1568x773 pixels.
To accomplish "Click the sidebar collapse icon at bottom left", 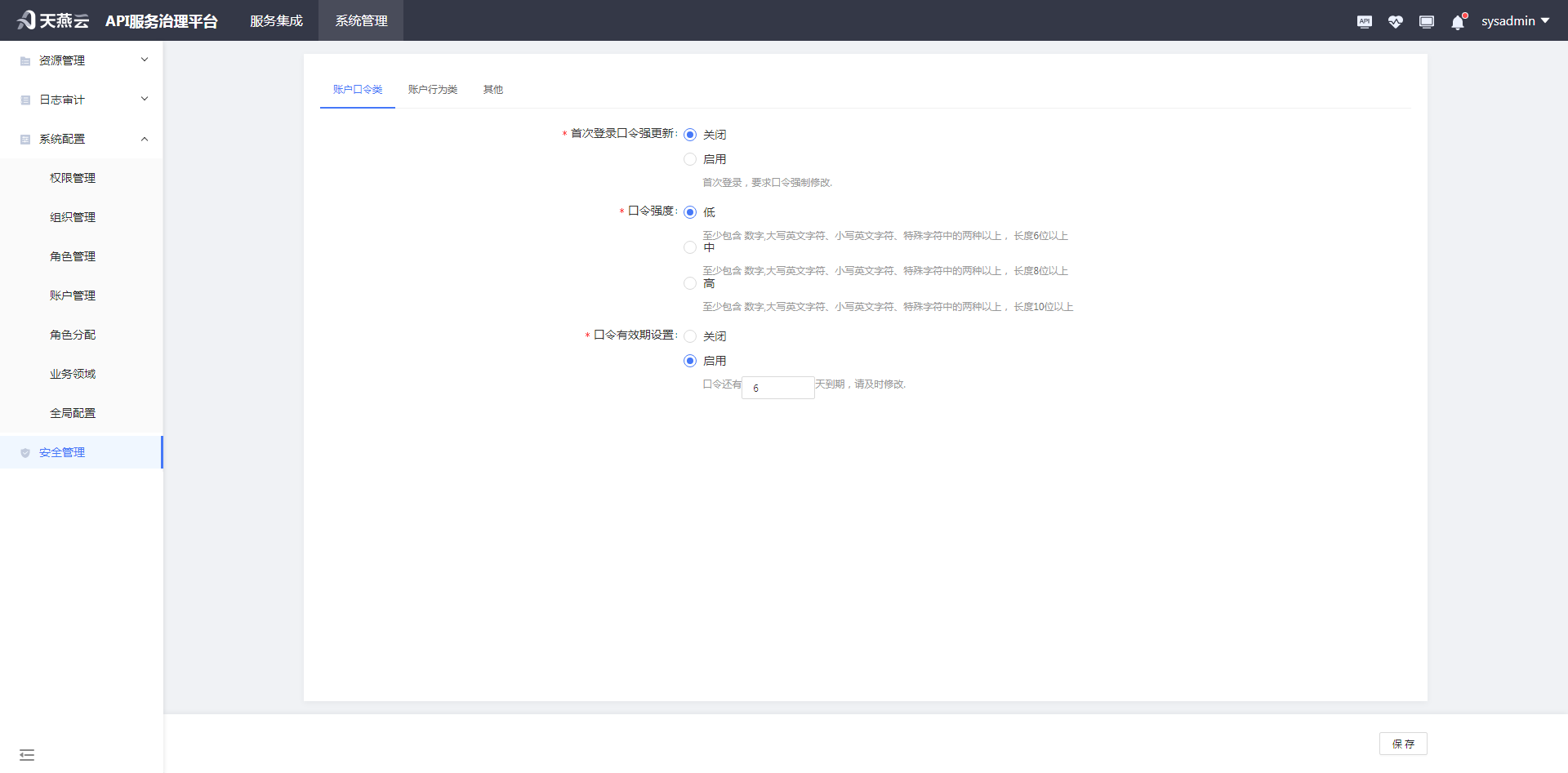I will coord(27,755).
